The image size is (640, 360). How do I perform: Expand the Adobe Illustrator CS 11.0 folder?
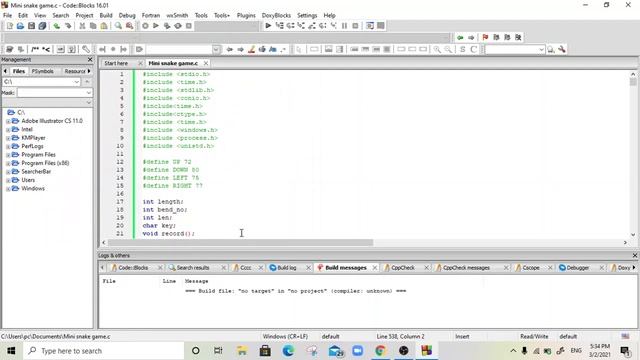(8, 121)
